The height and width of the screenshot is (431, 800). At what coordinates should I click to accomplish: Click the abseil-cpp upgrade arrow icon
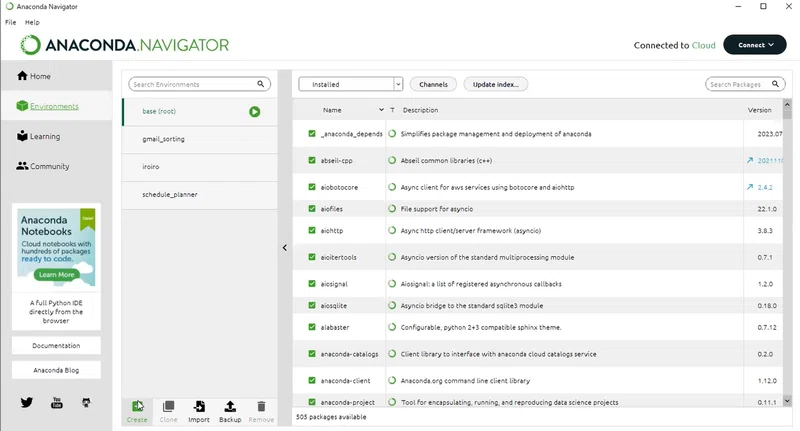pyautogui.click(x=750, y=160)
